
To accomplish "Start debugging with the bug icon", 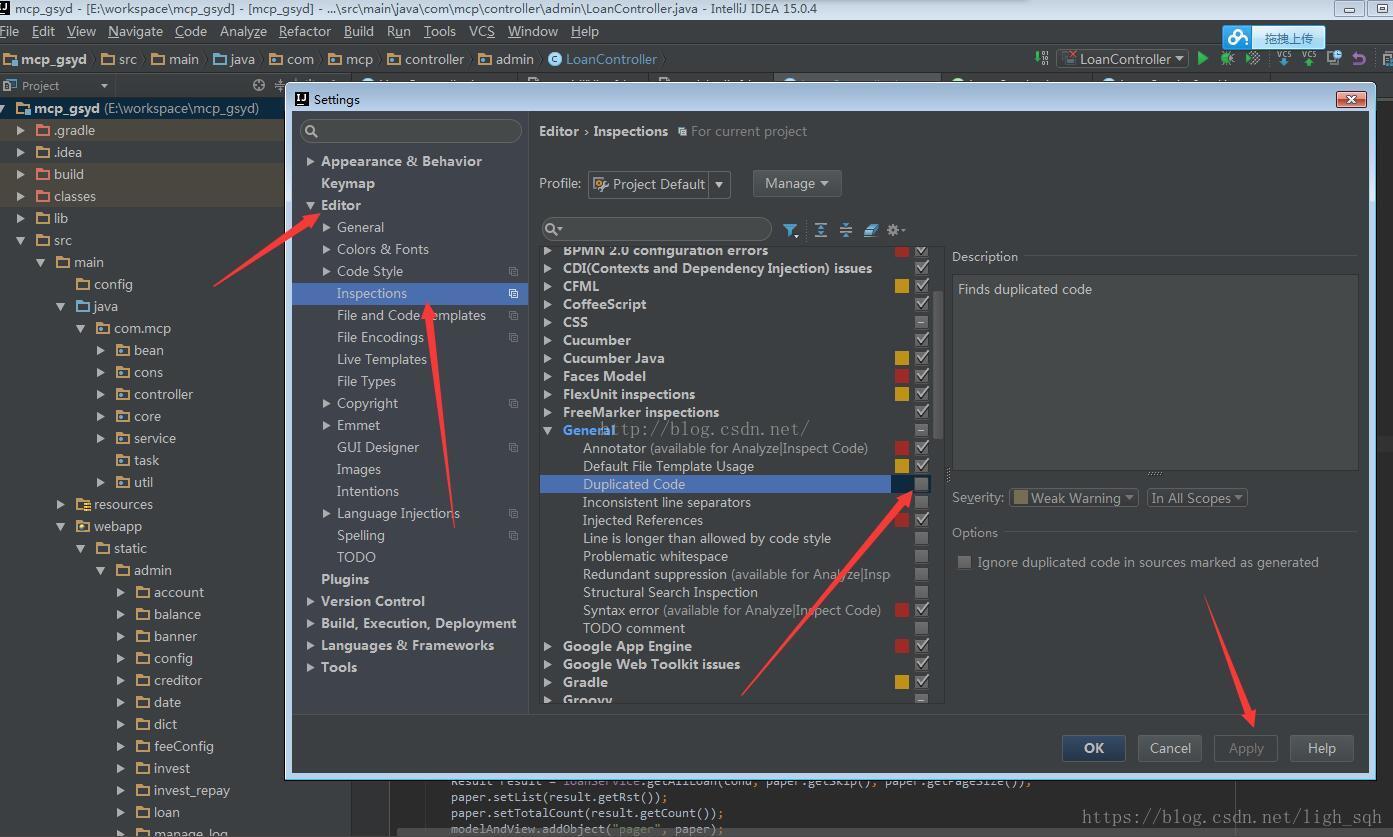I will [1227, 58].
